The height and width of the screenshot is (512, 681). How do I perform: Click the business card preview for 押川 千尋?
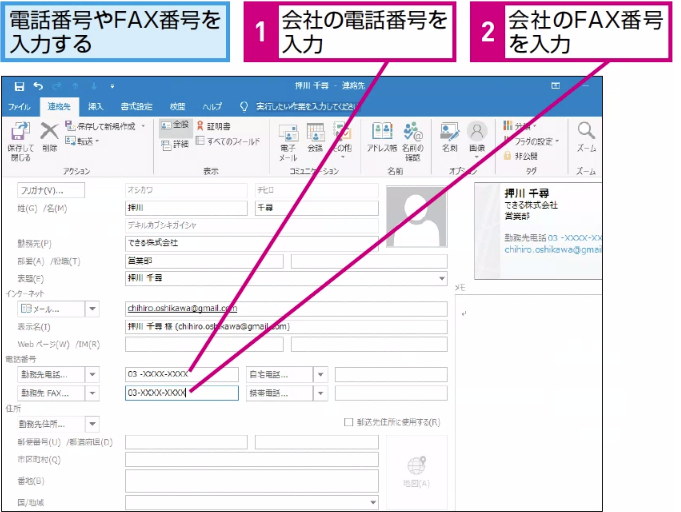point(538,231)
